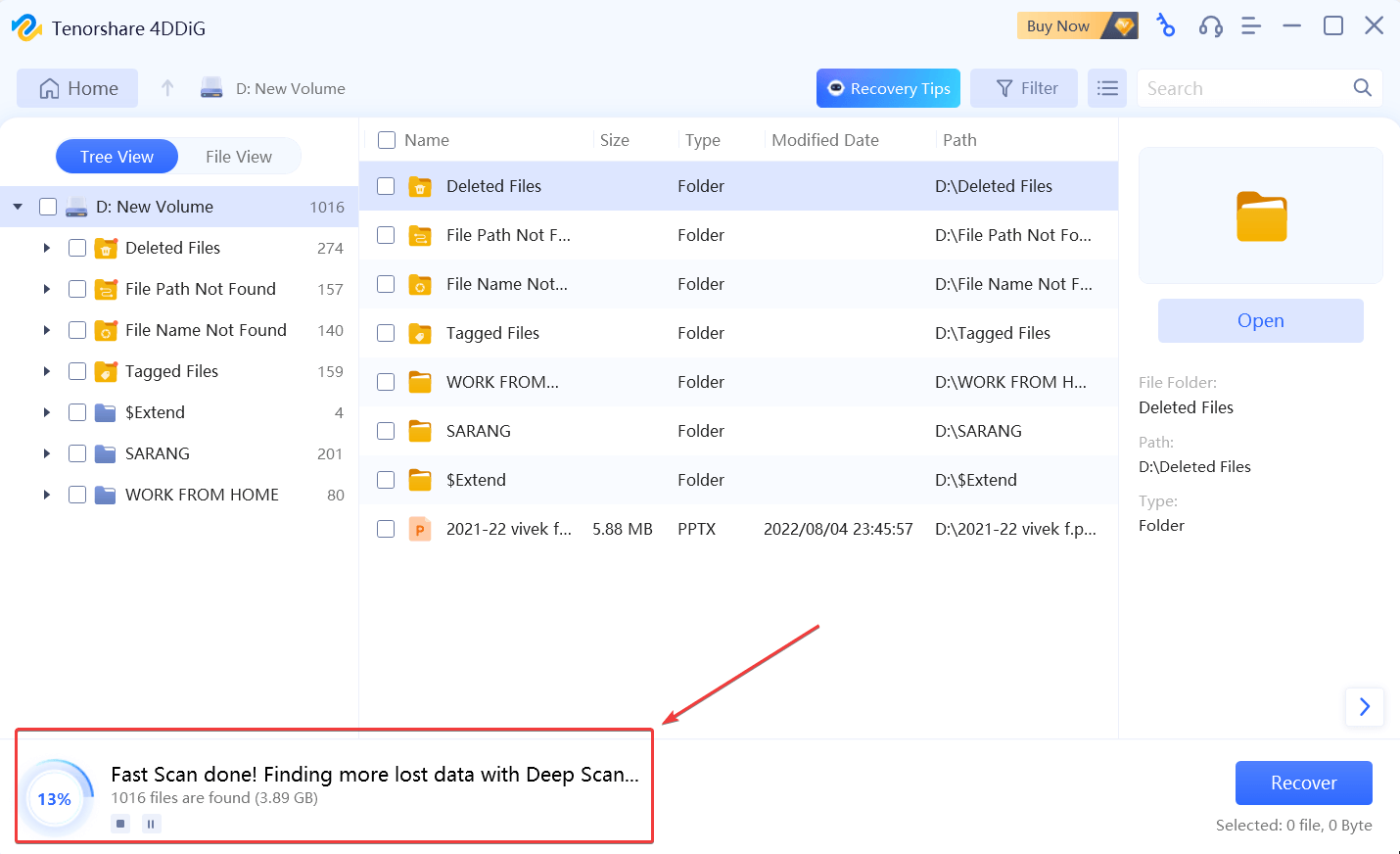Screen dimensions: 1400x854
Task: Sort by the Size column header
Action: [x=615, y=140]
